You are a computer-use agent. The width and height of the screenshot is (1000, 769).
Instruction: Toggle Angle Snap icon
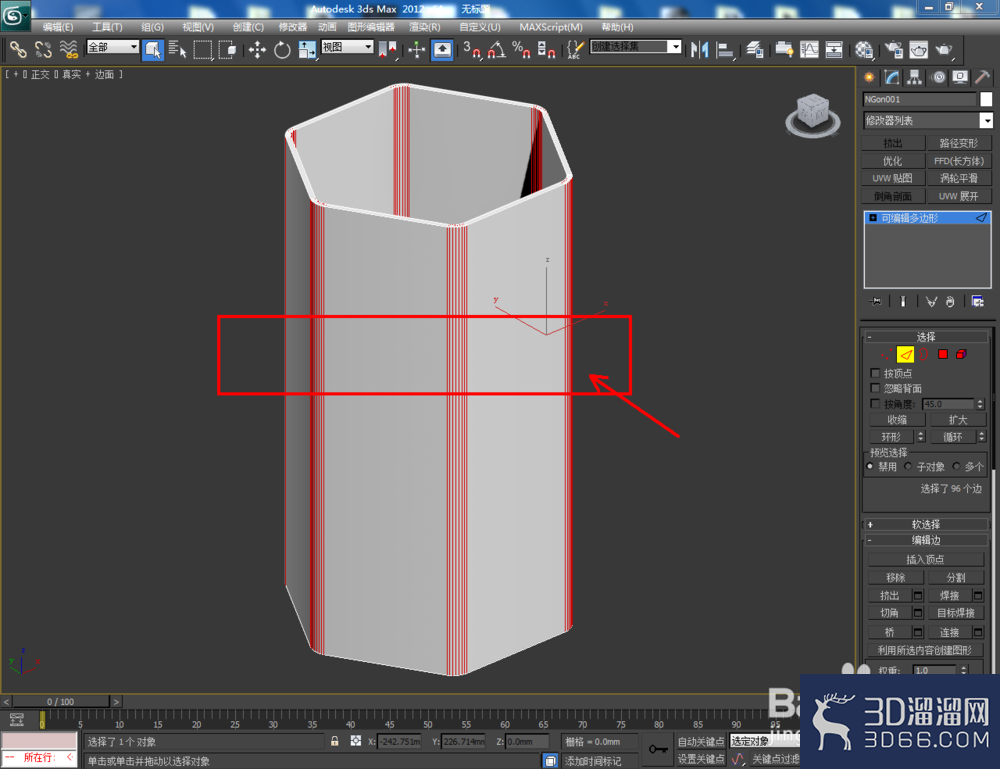496,49
